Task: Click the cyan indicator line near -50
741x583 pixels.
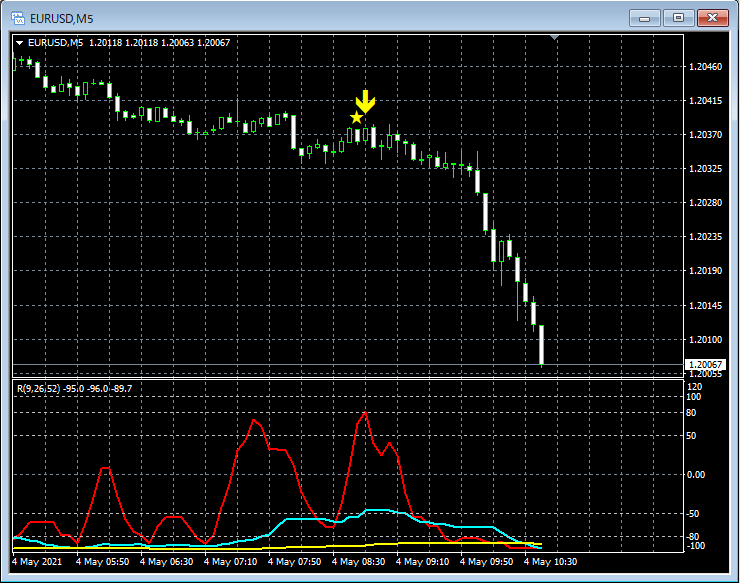Action: coord(378,510)
